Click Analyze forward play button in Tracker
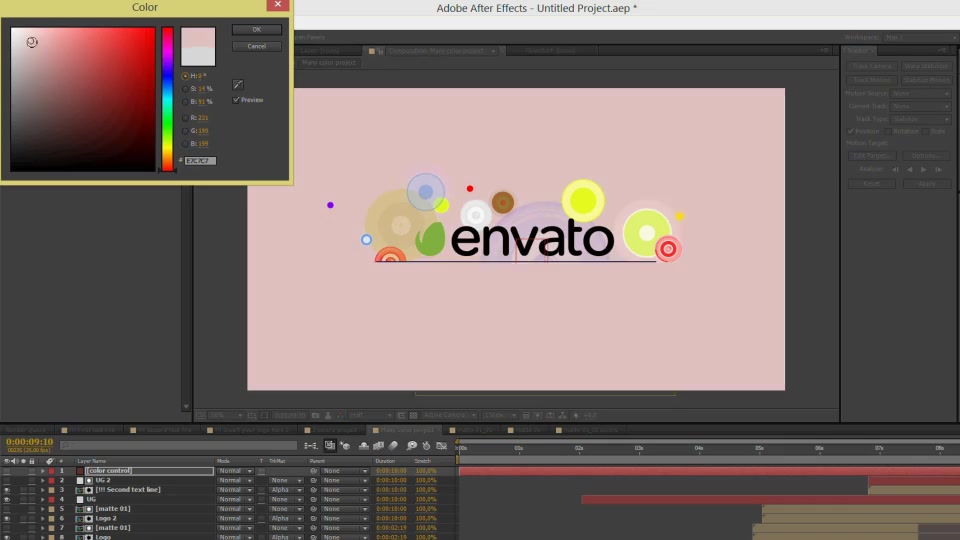 [923, 170]
